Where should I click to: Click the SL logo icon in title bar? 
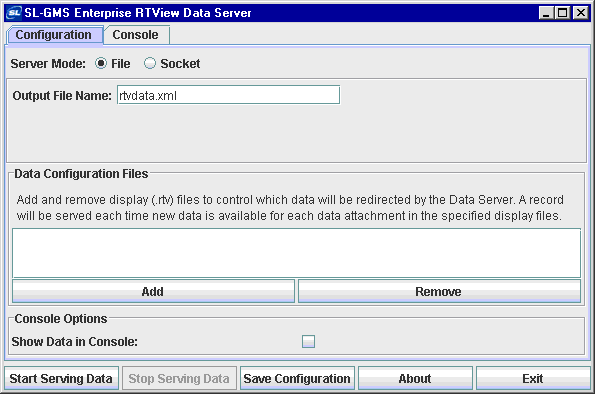pyautogui.click(x=14, y=13)
